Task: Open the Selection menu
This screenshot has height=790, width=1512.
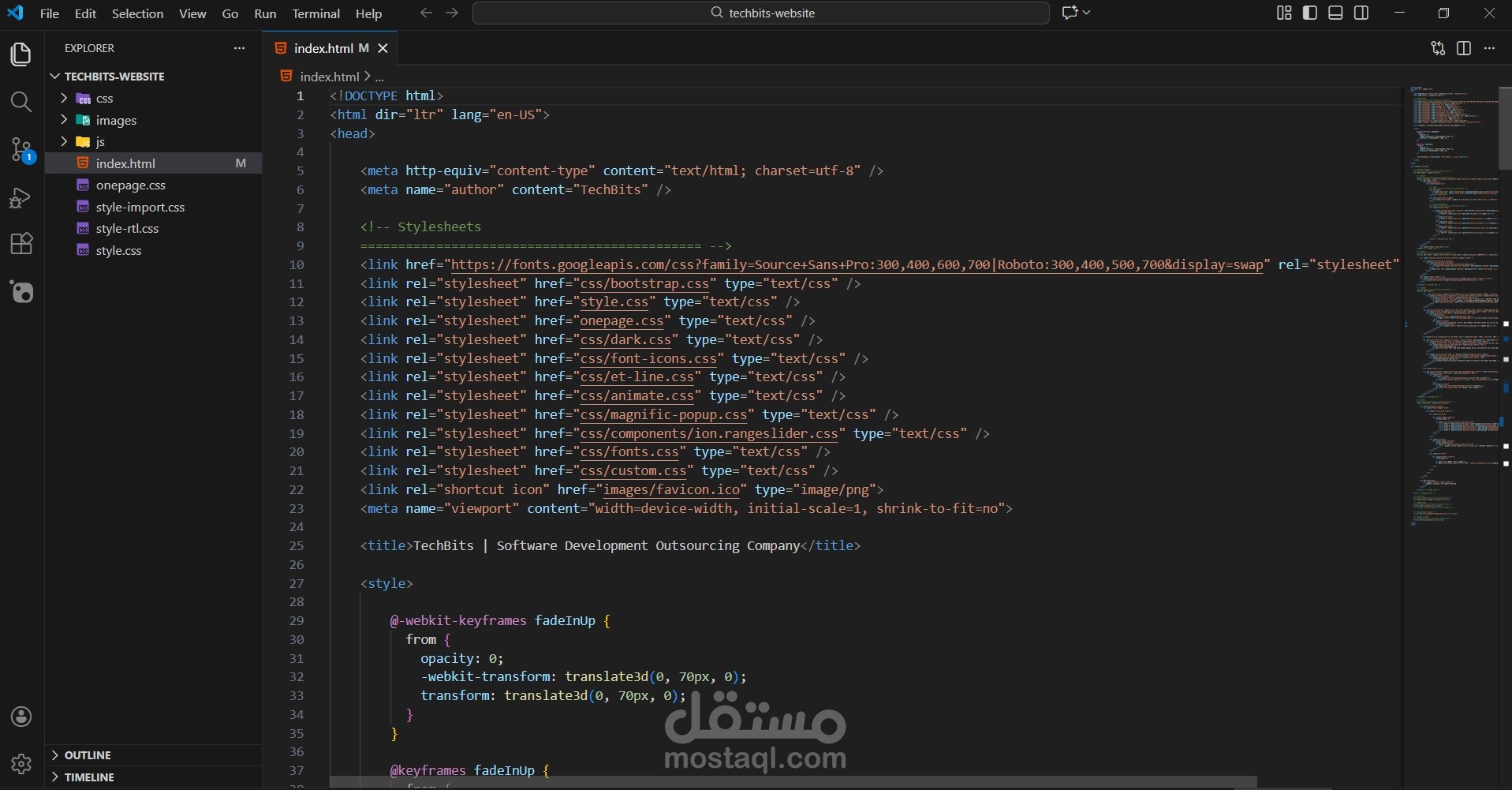Action: coord(138,13)
